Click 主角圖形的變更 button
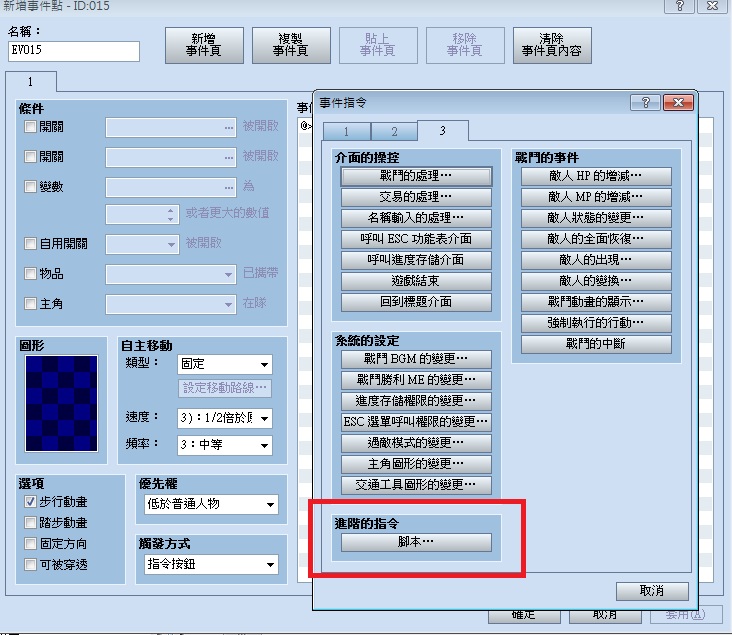This screenshot has width=732, height=635. point(416,464)
